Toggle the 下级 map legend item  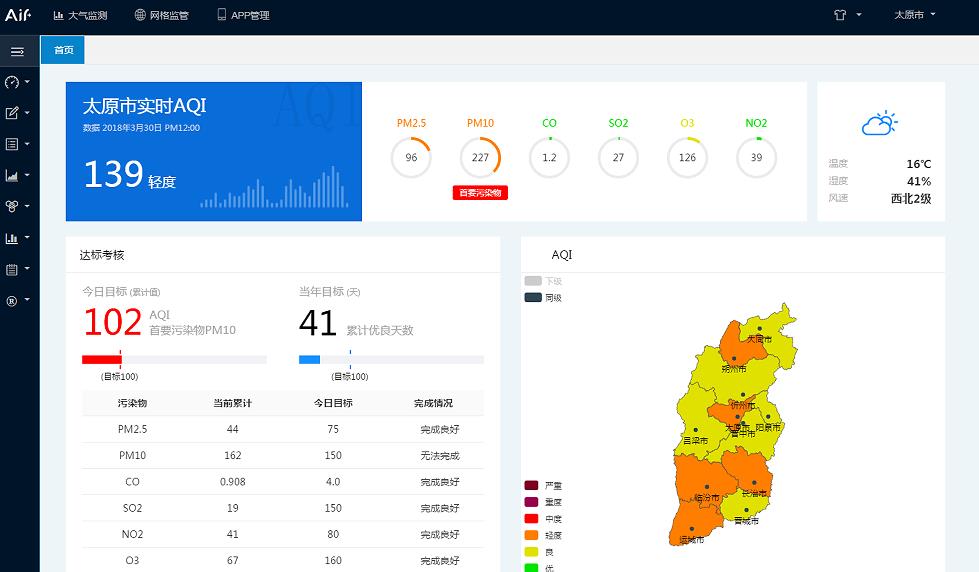pyautogui.click(x=543, y=281)
